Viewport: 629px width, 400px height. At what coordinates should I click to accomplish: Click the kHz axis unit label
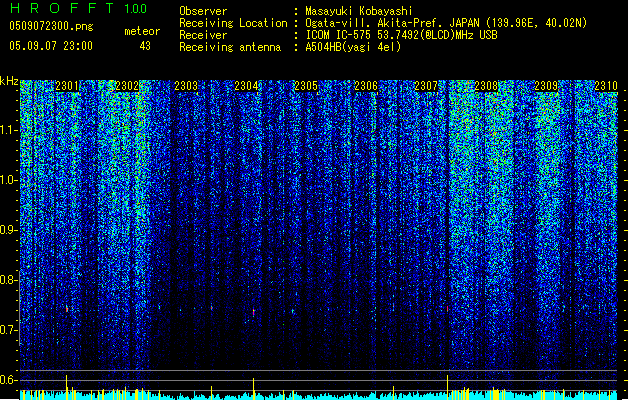9,81
